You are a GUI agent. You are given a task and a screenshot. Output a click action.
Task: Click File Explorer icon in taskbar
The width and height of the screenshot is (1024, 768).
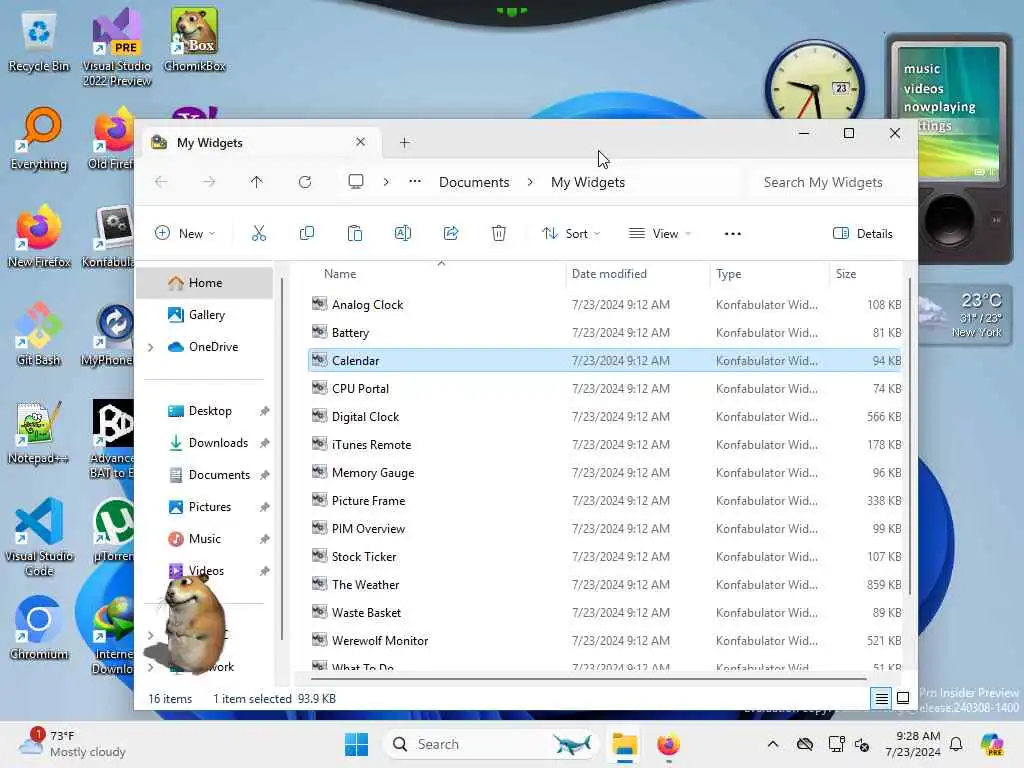pos(624,744)
